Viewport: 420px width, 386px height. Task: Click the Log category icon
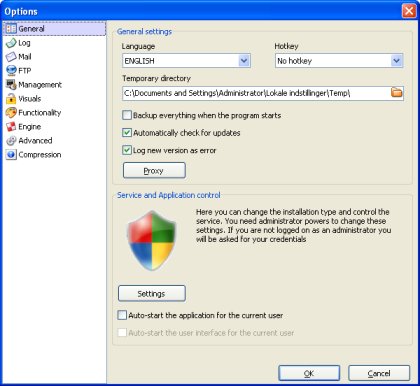11,43
